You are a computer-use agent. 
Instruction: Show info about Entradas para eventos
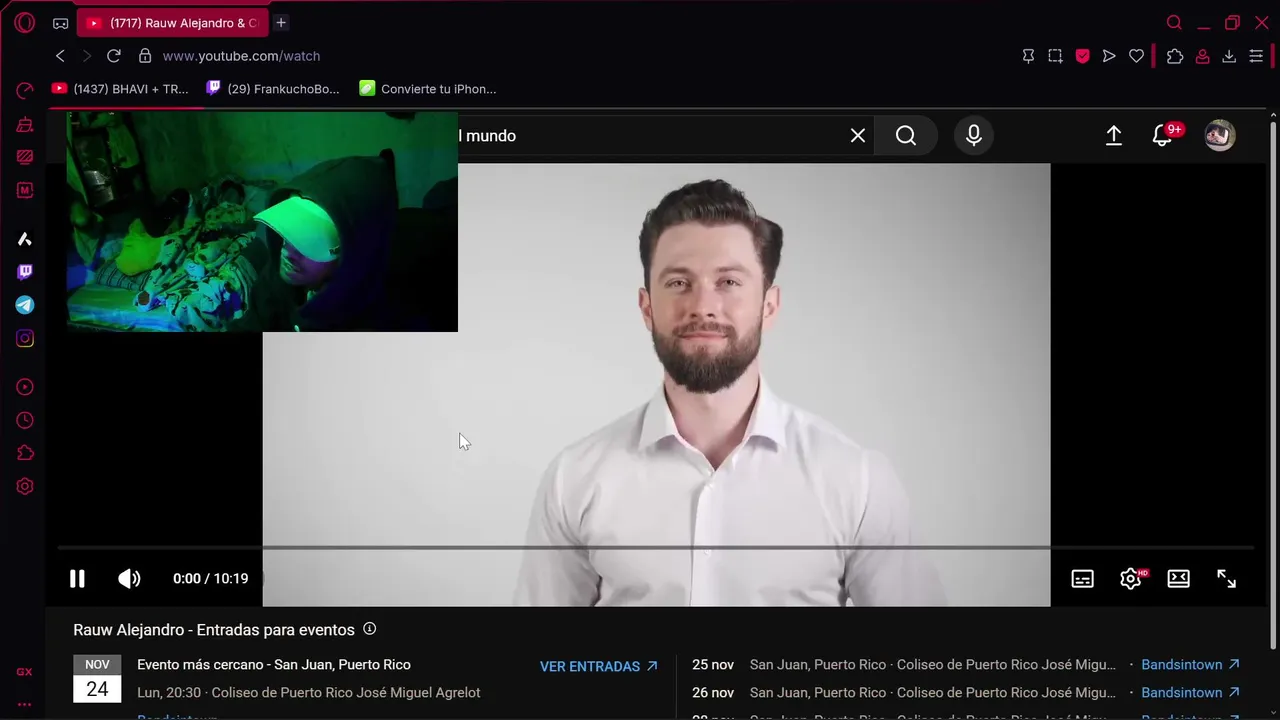point(369,629)
